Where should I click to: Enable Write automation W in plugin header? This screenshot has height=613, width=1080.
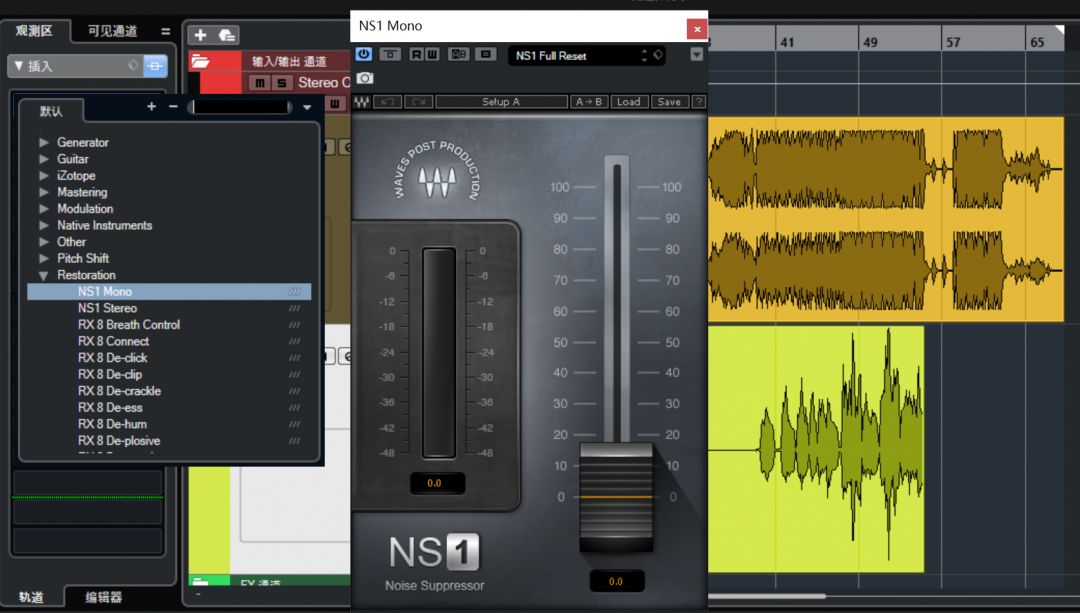pos(432,54)
